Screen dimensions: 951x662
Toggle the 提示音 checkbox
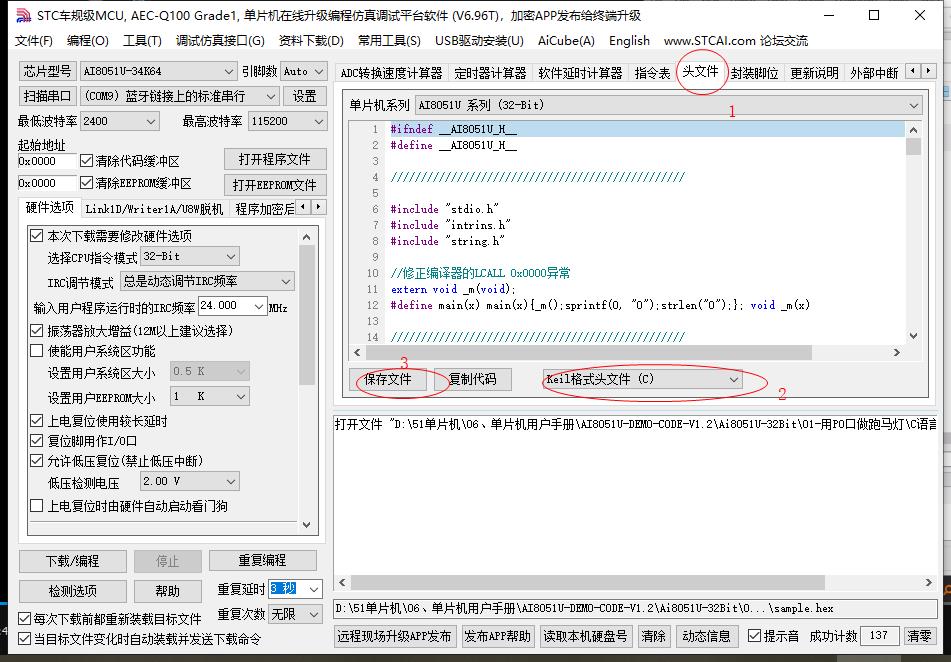754,636
